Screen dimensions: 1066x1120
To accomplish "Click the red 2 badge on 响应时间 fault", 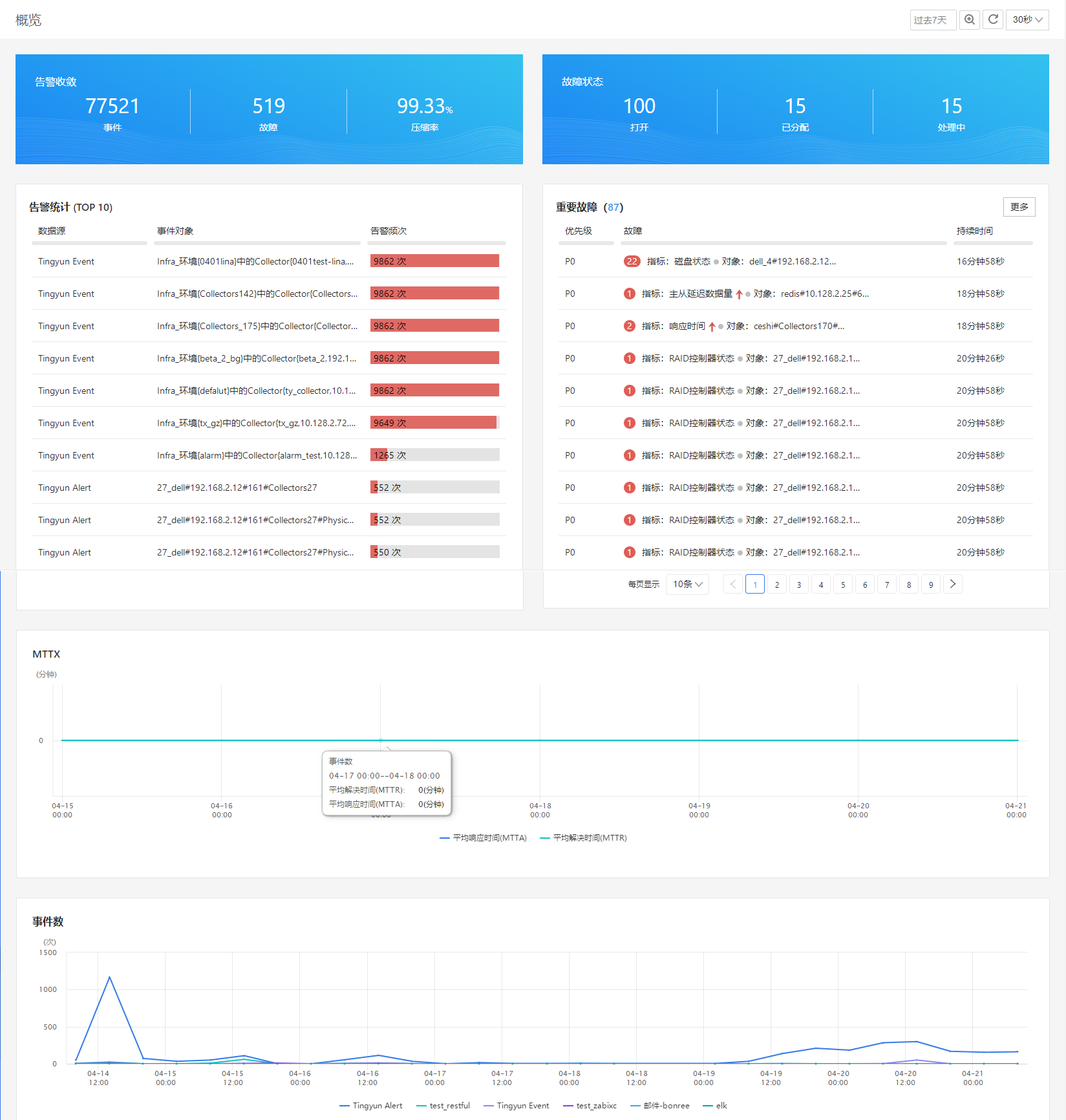I will click(x=629, y=326).
